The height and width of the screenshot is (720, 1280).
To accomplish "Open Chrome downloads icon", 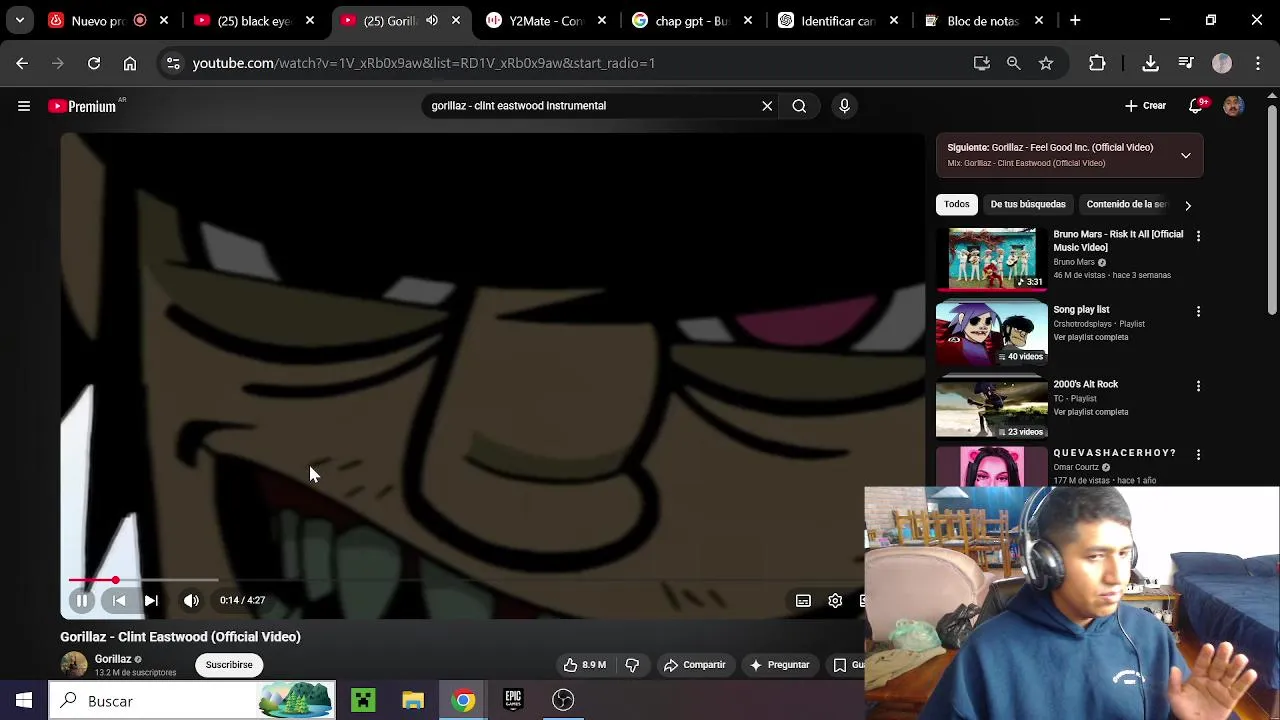I will click(x=1151, y=63).
